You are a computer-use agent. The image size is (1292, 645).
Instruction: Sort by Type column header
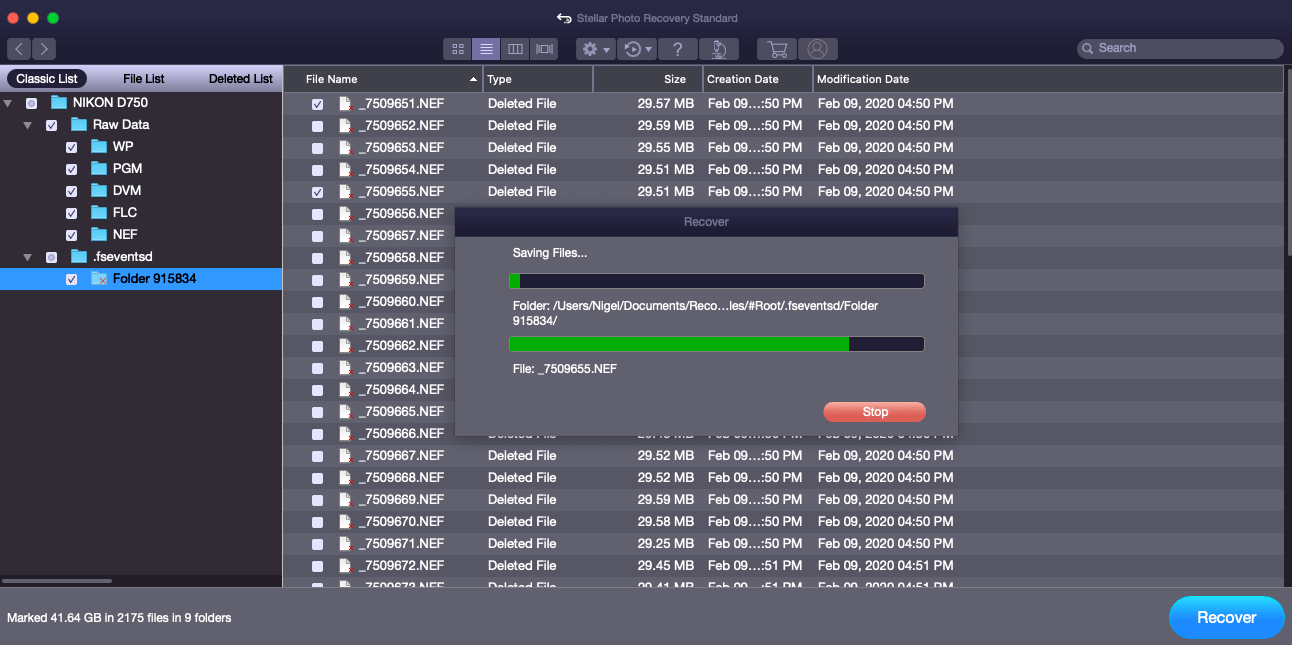[x=538, y=79]
